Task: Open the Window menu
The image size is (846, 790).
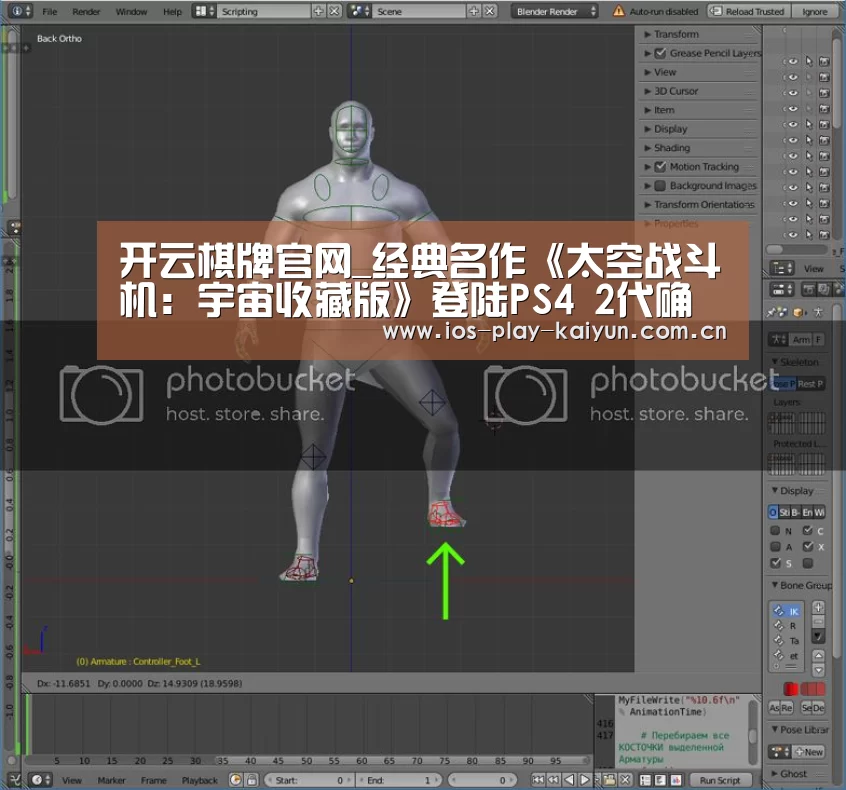Action: pos(131,11)
